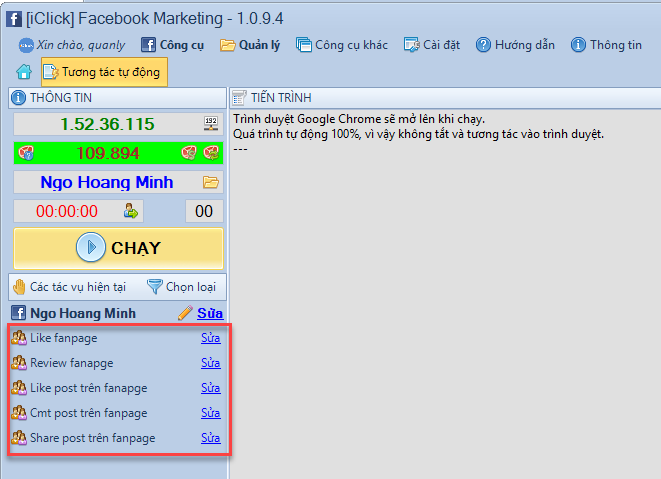Select the Tương tác tự động tab

click(x=104, y=72)
